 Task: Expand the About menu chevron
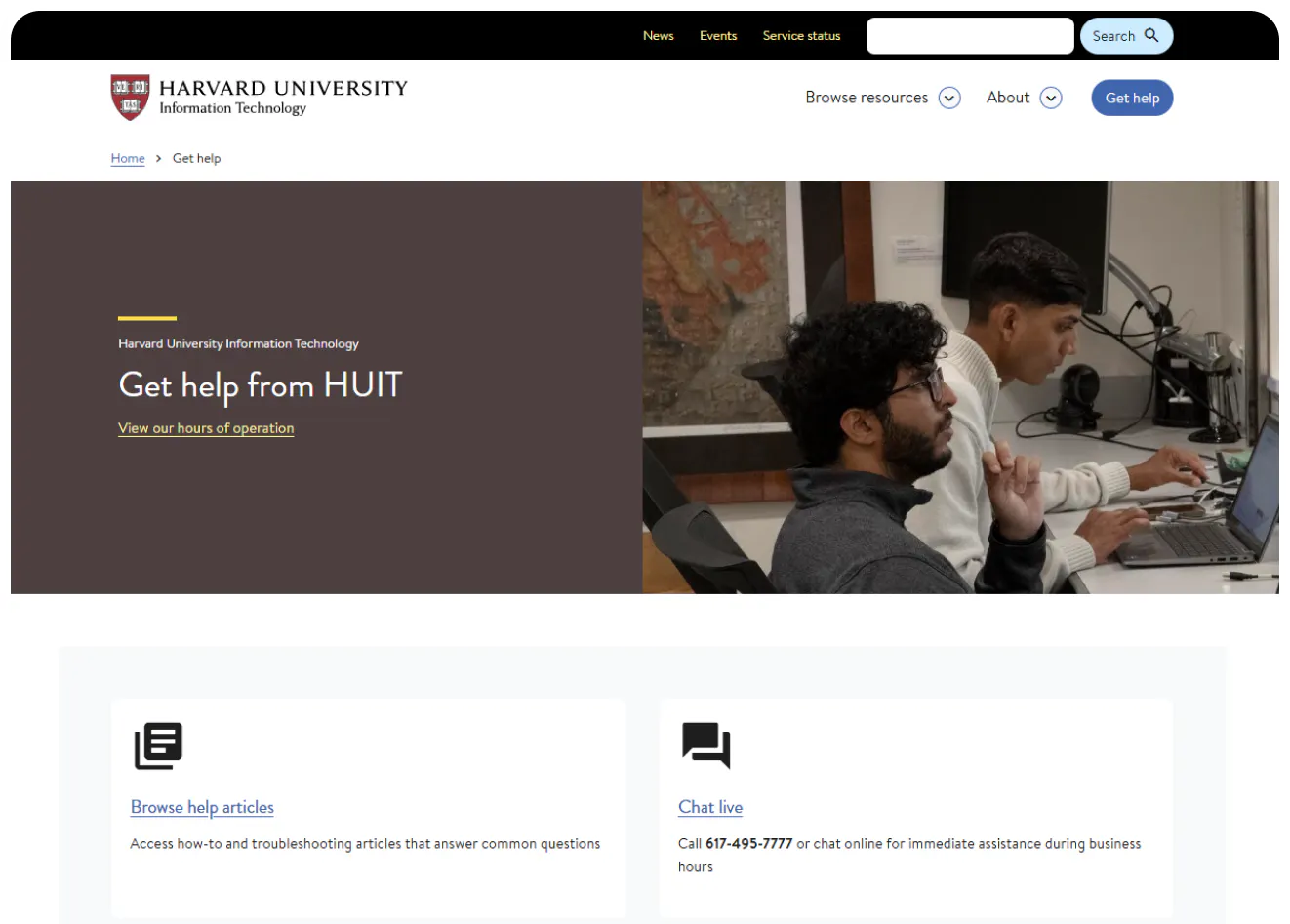coord(1051,98)
